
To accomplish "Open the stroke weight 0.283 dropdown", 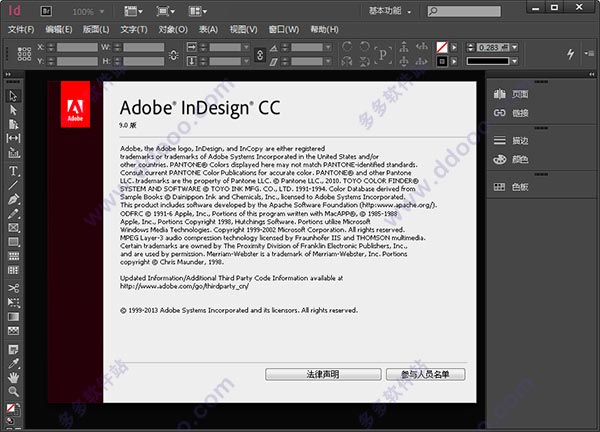I will point(515,47).
